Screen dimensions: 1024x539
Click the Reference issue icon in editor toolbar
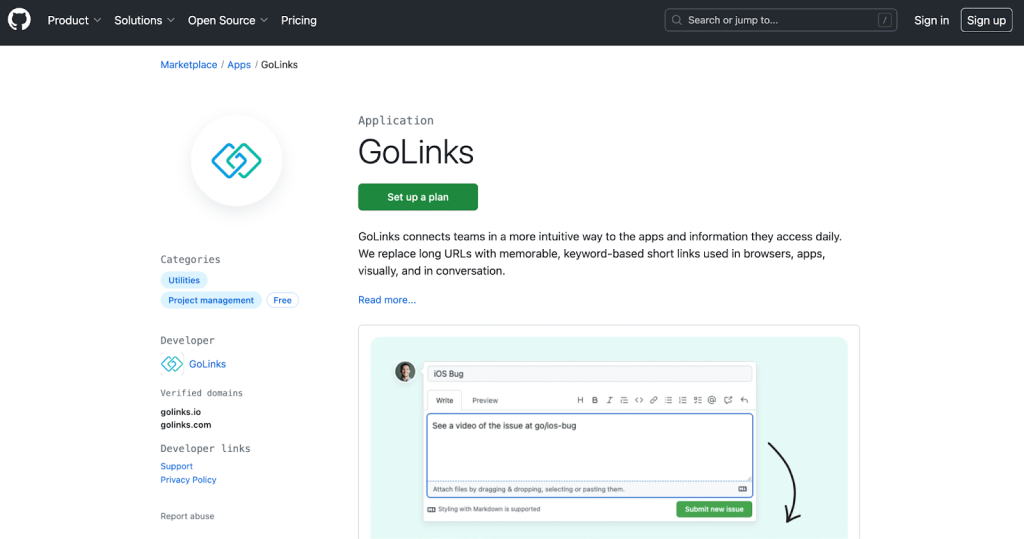coord(728,400)
